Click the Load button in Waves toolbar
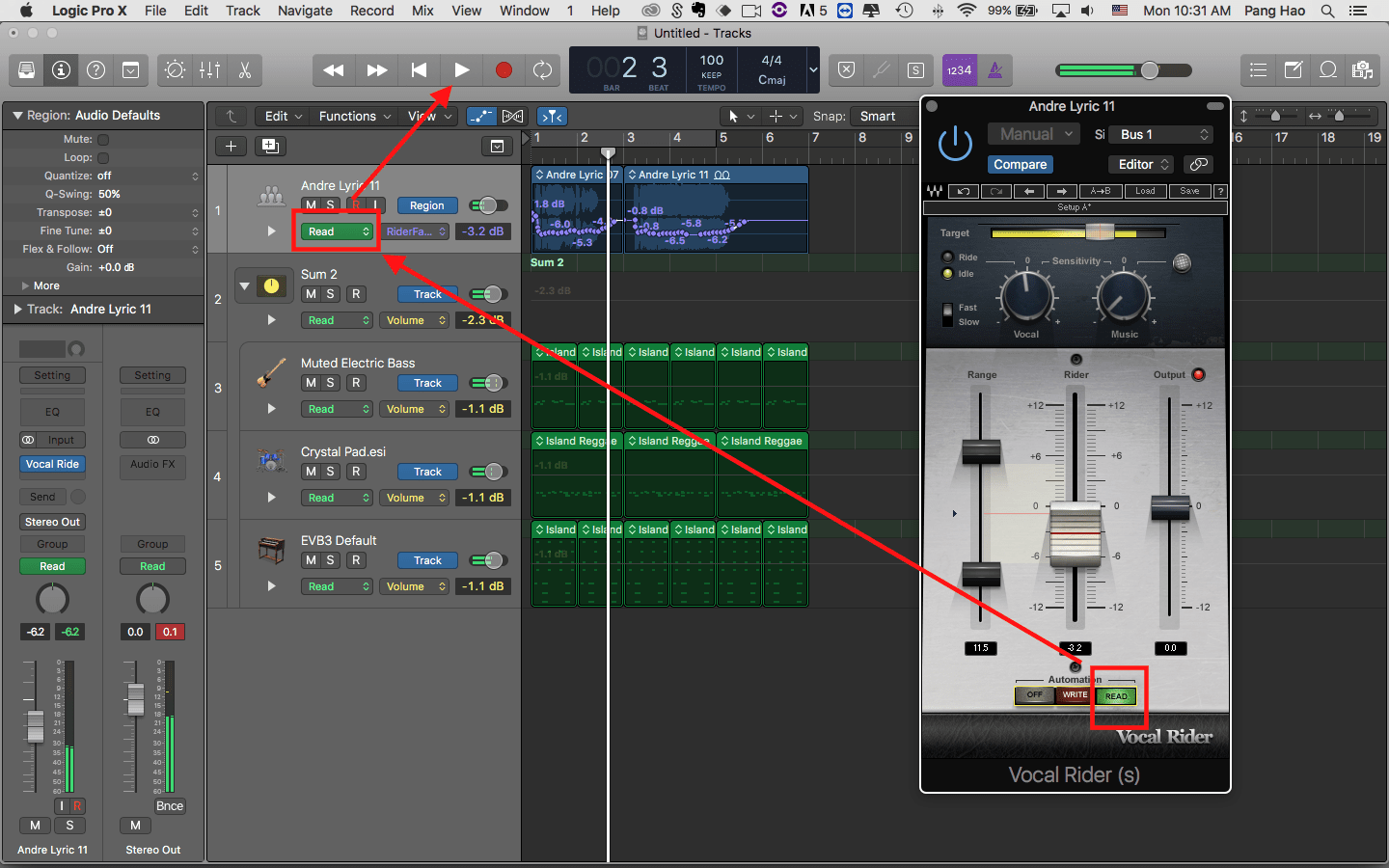The width and height of the screenshot is (1389, 868). coord(1145,191)
